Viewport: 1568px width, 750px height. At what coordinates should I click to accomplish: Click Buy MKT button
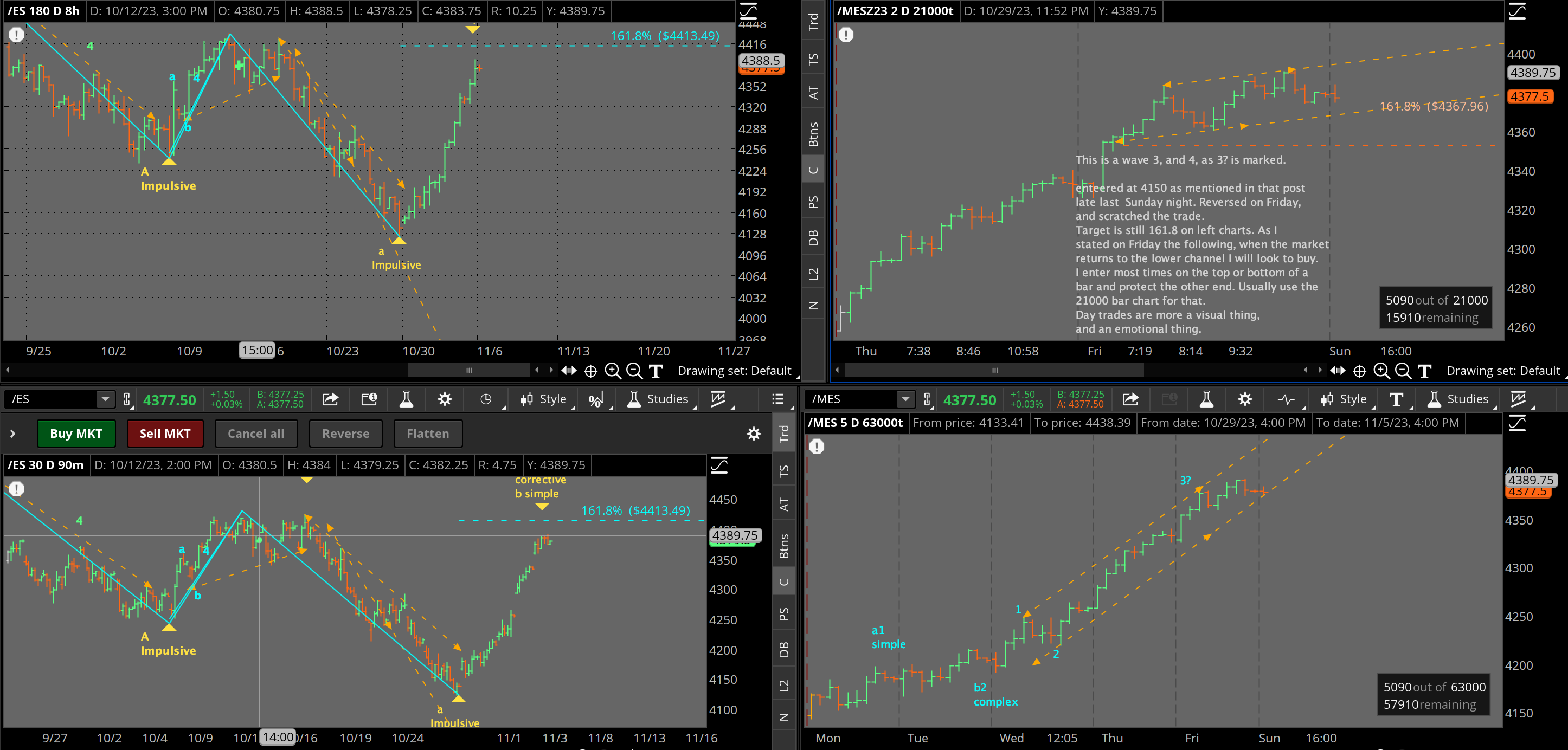click(76, 433)
